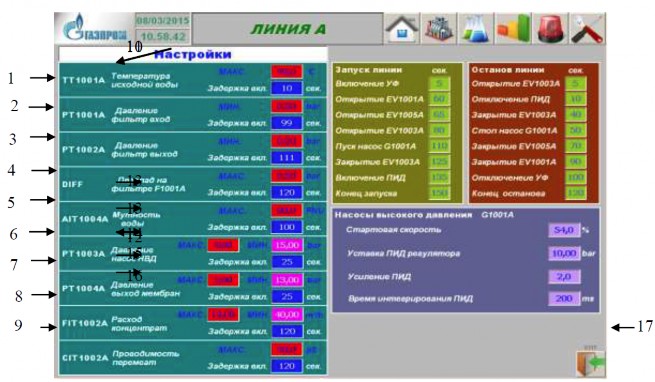Set the Включение ПИД time field
The height and width of the screenshot is (382, 655).
pos(439,177)
